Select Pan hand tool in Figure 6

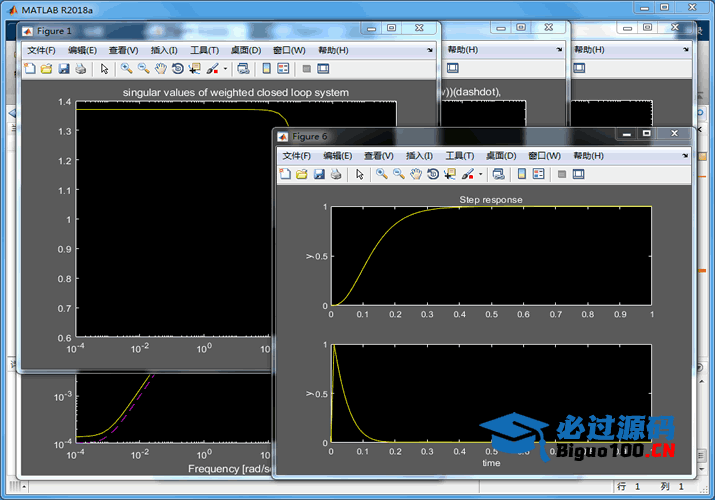coord(415,174)
